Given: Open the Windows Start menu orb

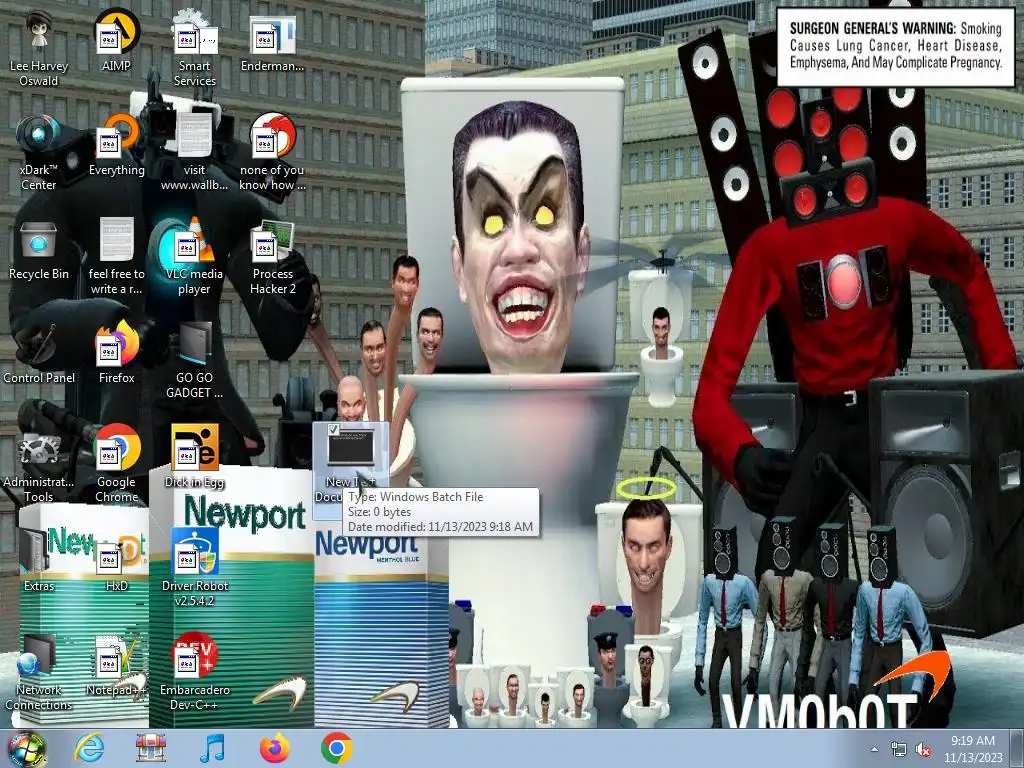Looking at the screenshot, I should (26, 748).
